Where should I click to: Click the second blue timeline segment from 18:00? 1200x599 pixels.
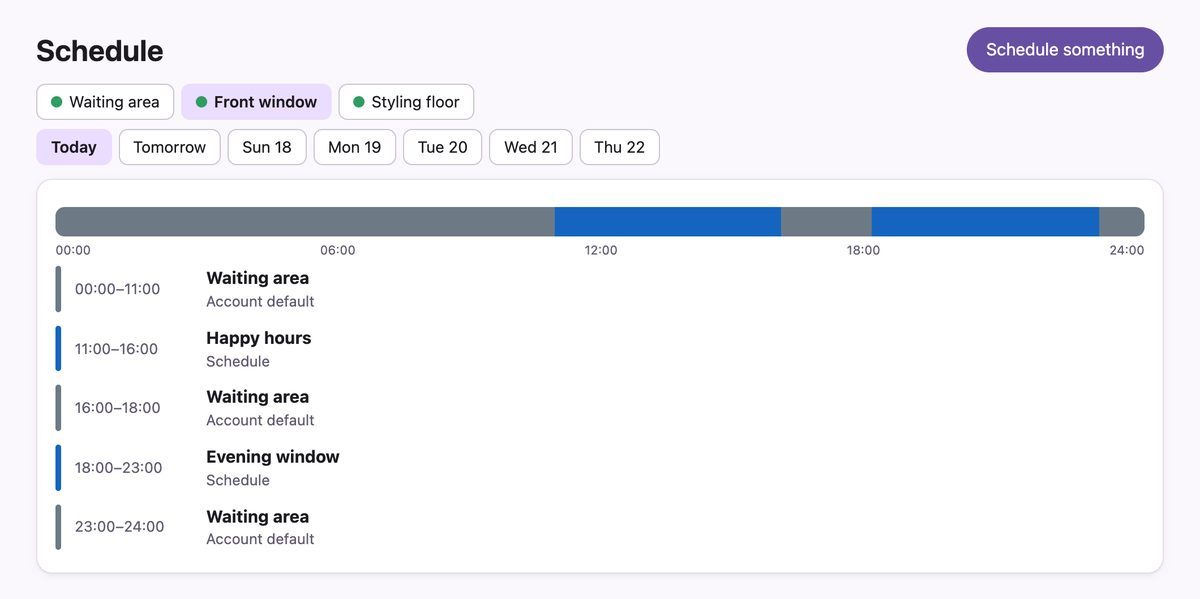click(985, 222)
